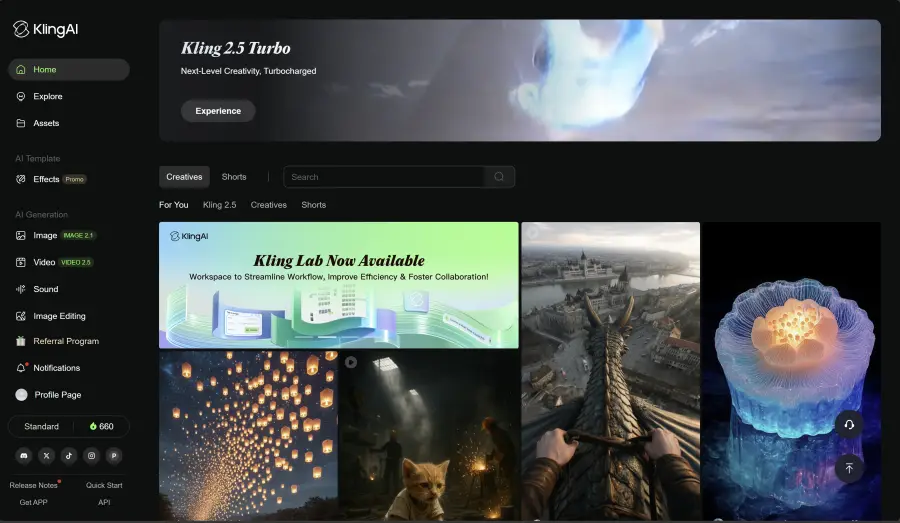
Task: Click the search magnifier icon
Action: point(499,177)
